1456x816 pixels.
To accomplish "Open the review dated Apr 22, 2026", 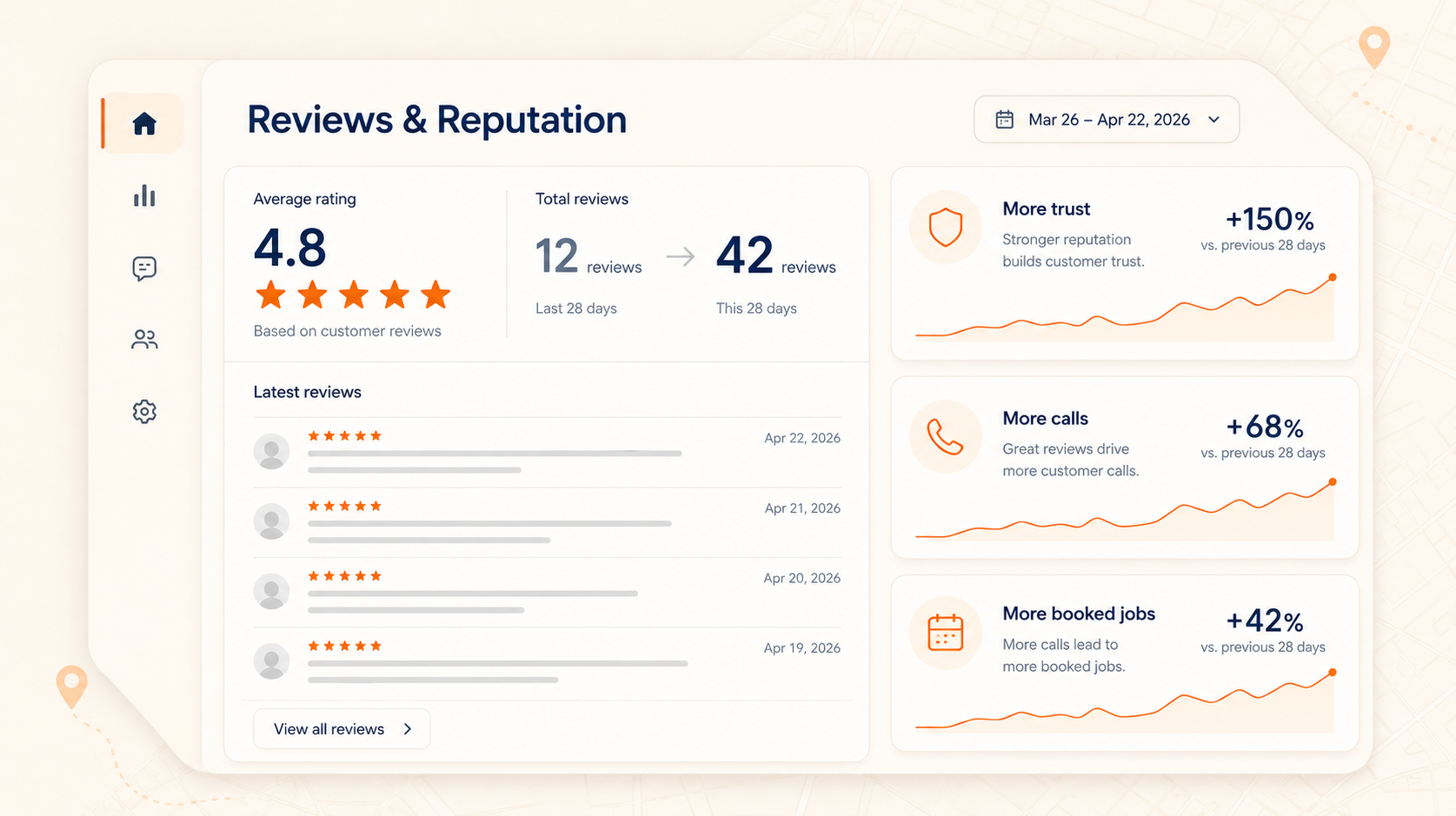I will pos(547,452).
